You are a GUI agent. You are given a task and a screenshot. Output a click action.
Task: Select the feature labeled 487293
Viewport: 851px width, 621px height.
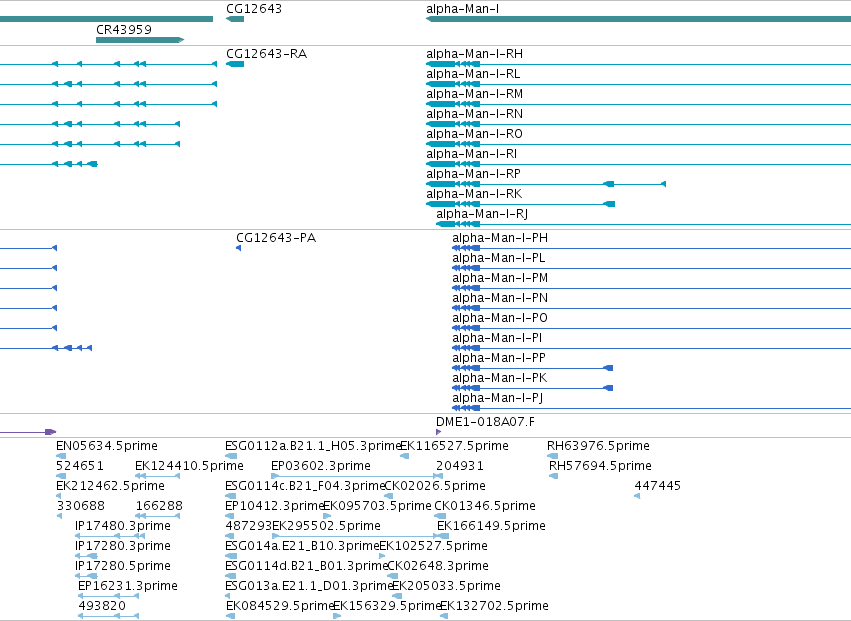click(230, 536)
